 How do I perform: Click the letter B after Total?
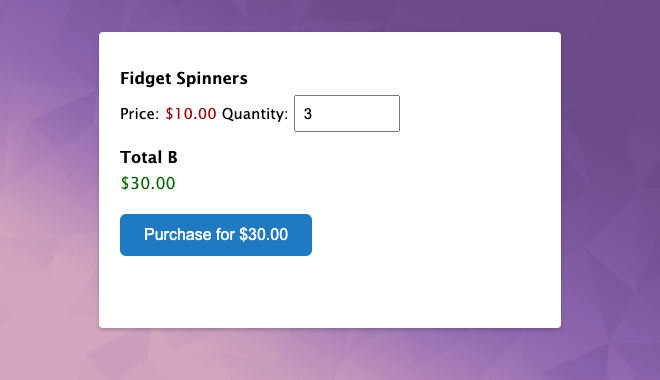(x=173, y=157)
